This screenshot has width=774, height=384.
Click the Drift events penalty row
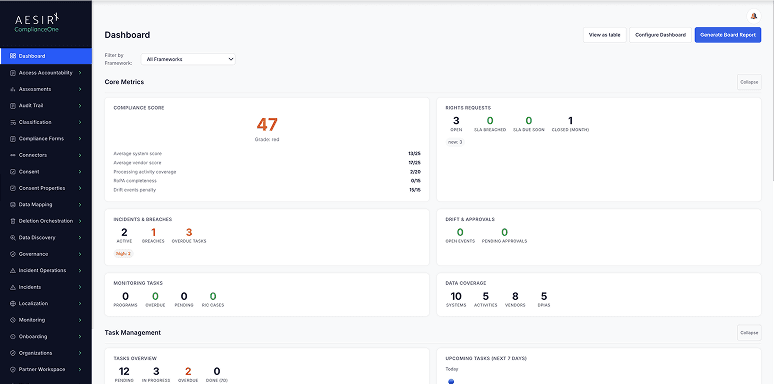pos(267,190)
